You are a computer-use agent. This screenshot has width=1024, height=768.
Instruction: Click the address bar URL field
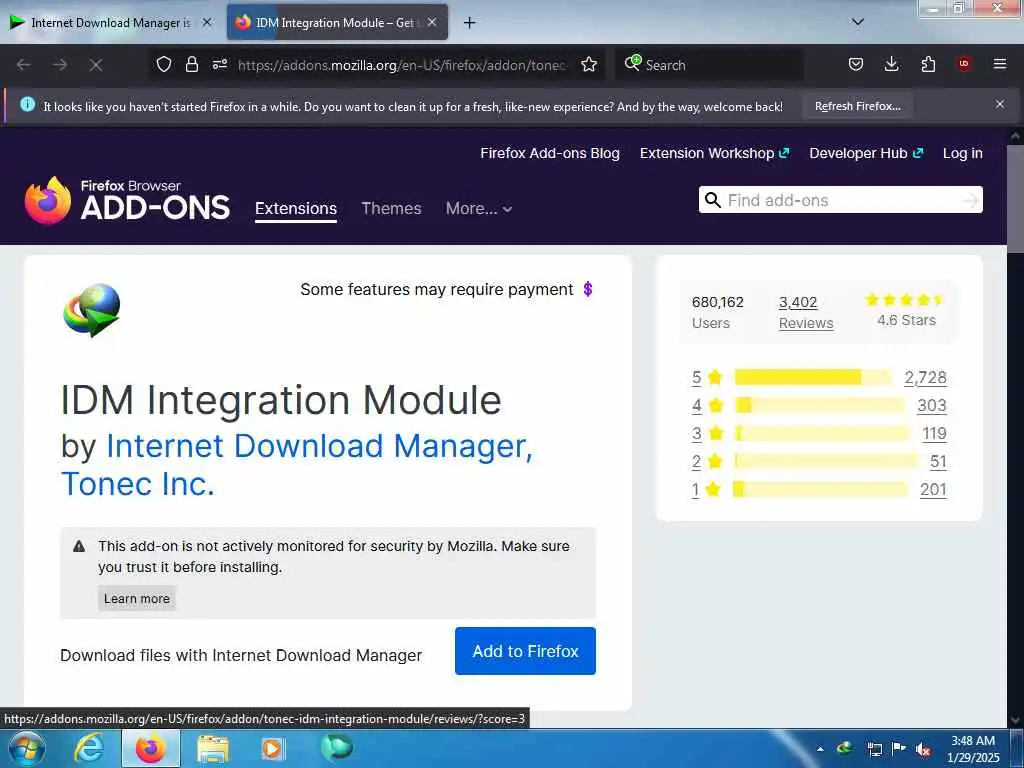point(402,65)
